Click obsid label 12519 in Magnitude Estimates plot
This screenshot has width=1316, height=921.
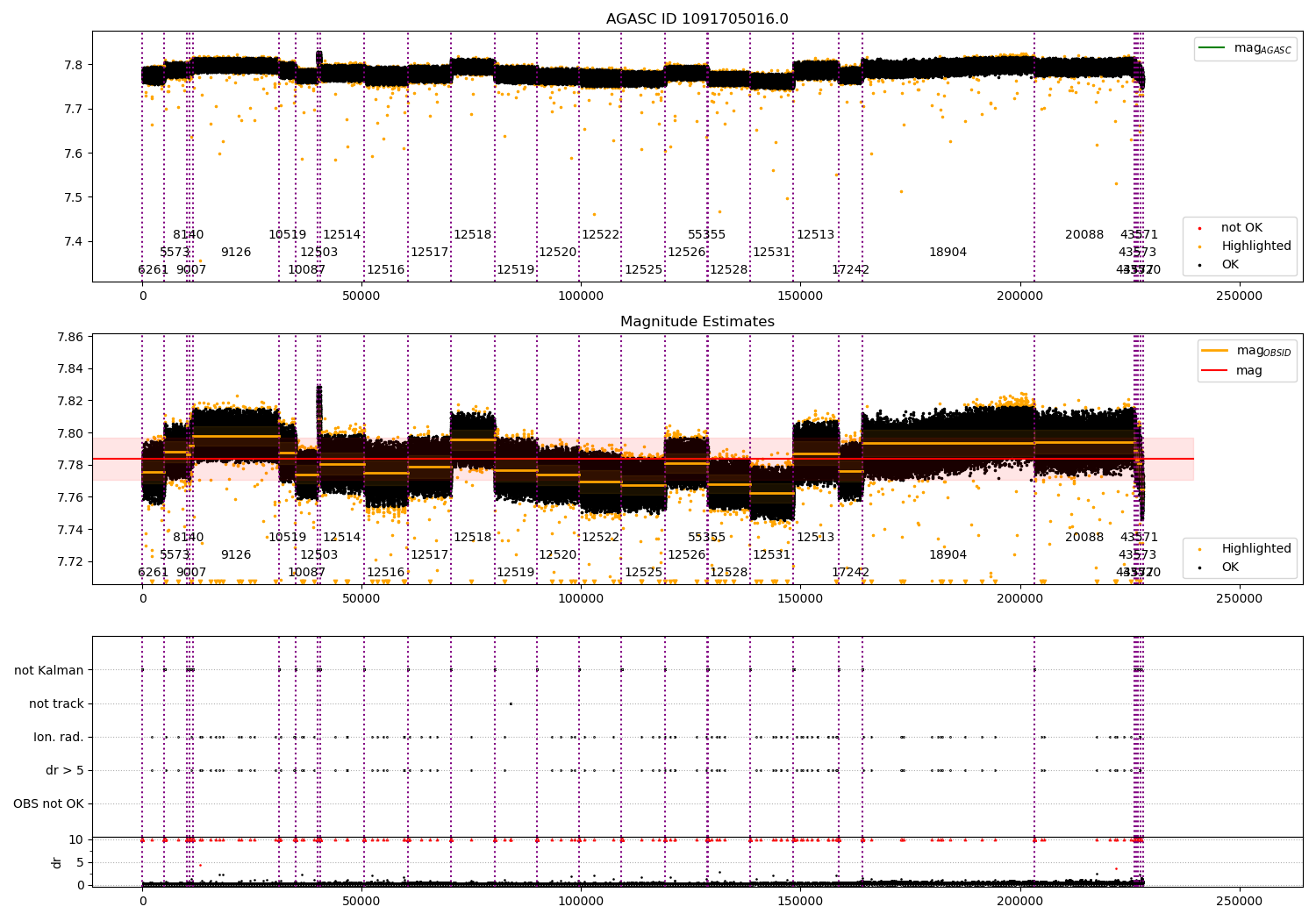(x=516, y=573)
